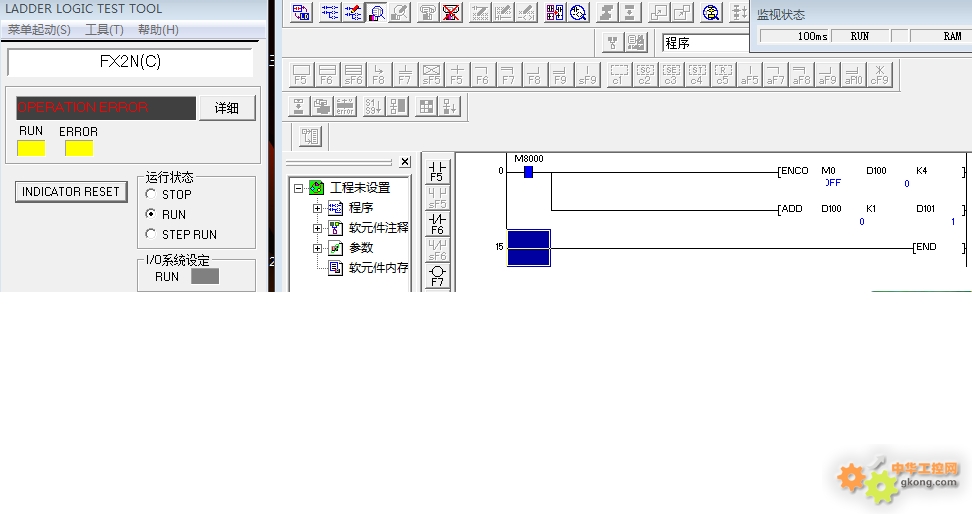This screenshot has height=514, width=972.
Task: Click the F7 output coil icon
Action: point(436,275)
